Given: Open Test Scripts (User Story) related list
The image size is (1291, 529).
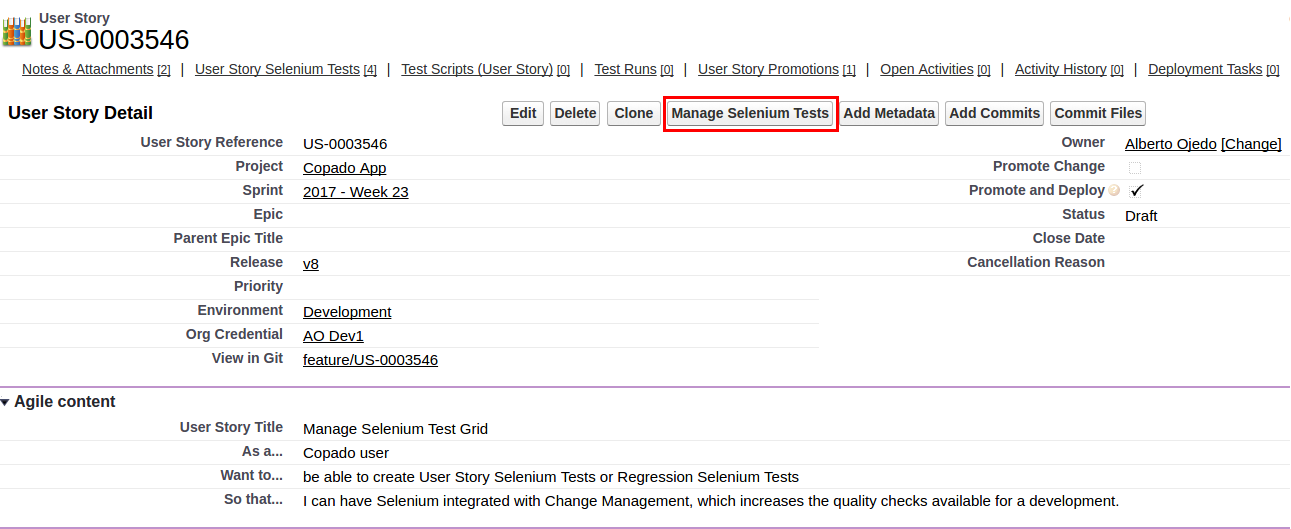Looking at the screenshot, I should [x=477, y=69].
